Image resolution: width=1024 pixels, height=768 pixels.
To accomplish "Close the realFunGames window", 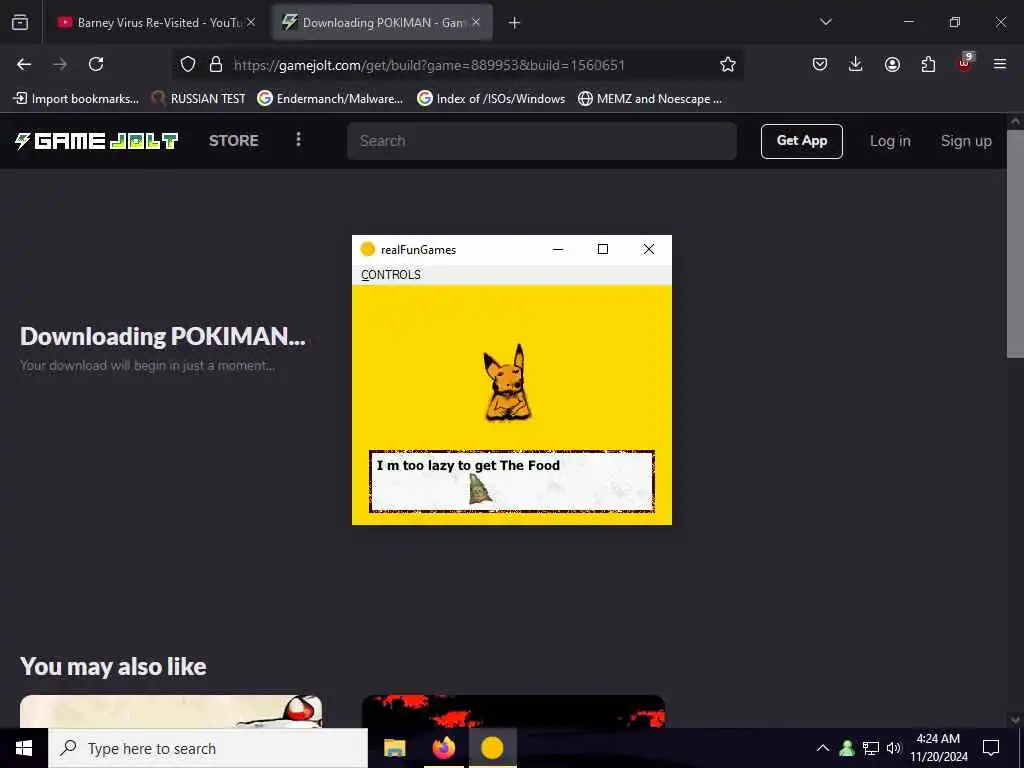I will tap(648, 249).
